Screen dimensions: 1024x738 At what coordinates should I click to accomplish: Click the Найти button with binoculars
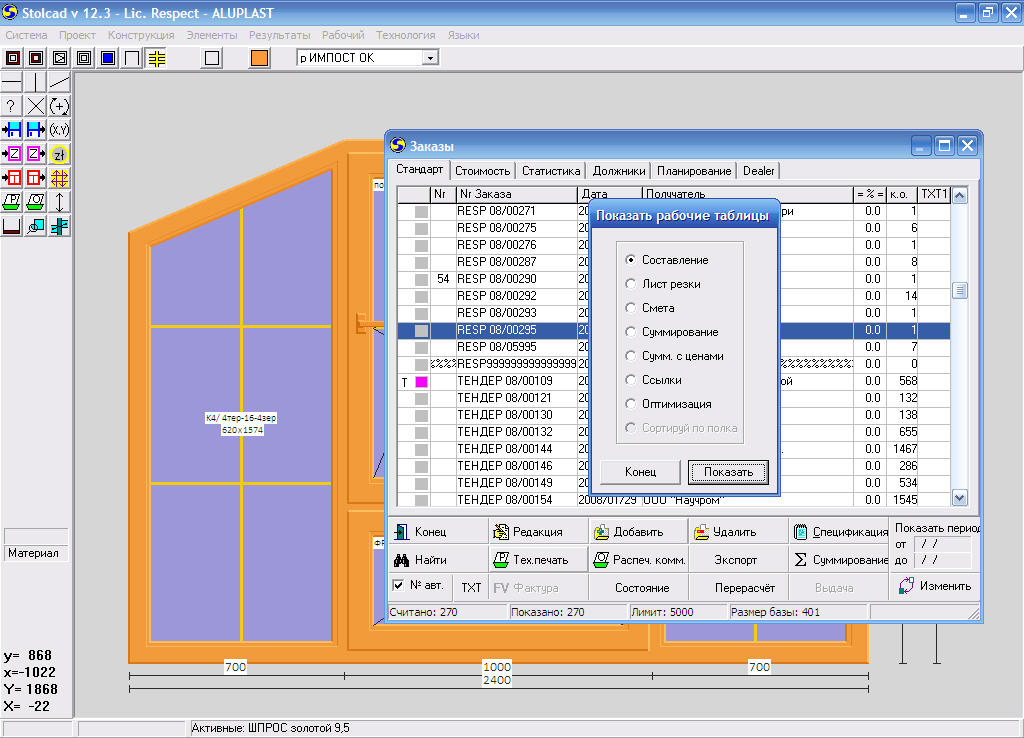coord(438,560)
